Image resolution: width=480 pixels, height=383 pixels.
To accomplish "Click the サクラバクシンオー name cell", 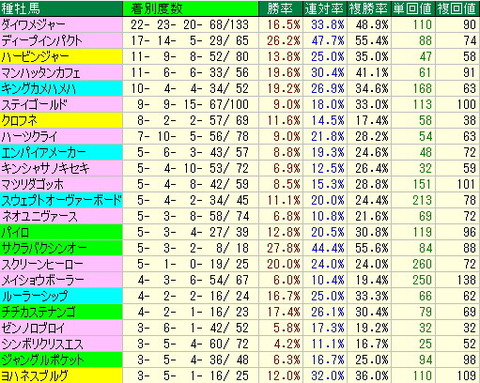I will point(61,248).
